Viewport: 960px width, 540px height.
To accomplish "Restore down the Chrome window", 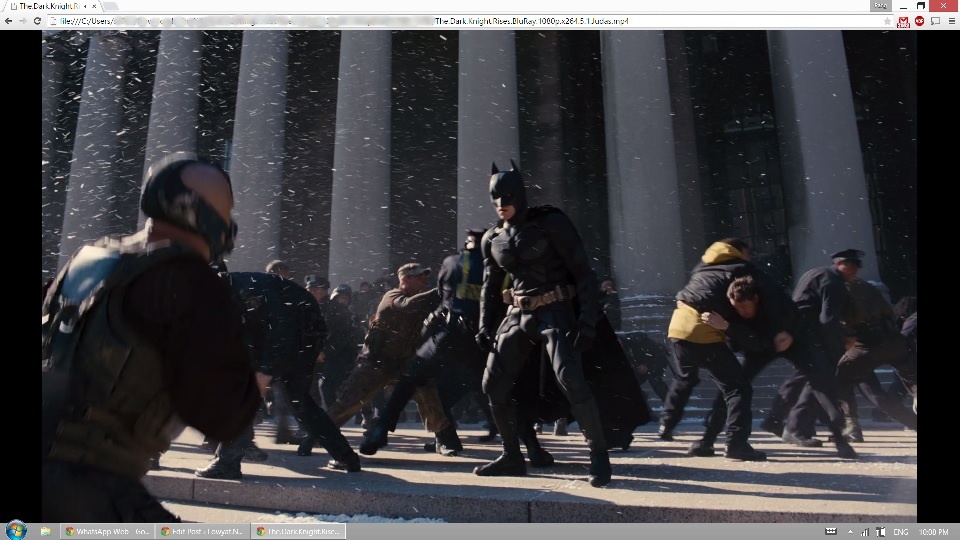I will [920, 6].
